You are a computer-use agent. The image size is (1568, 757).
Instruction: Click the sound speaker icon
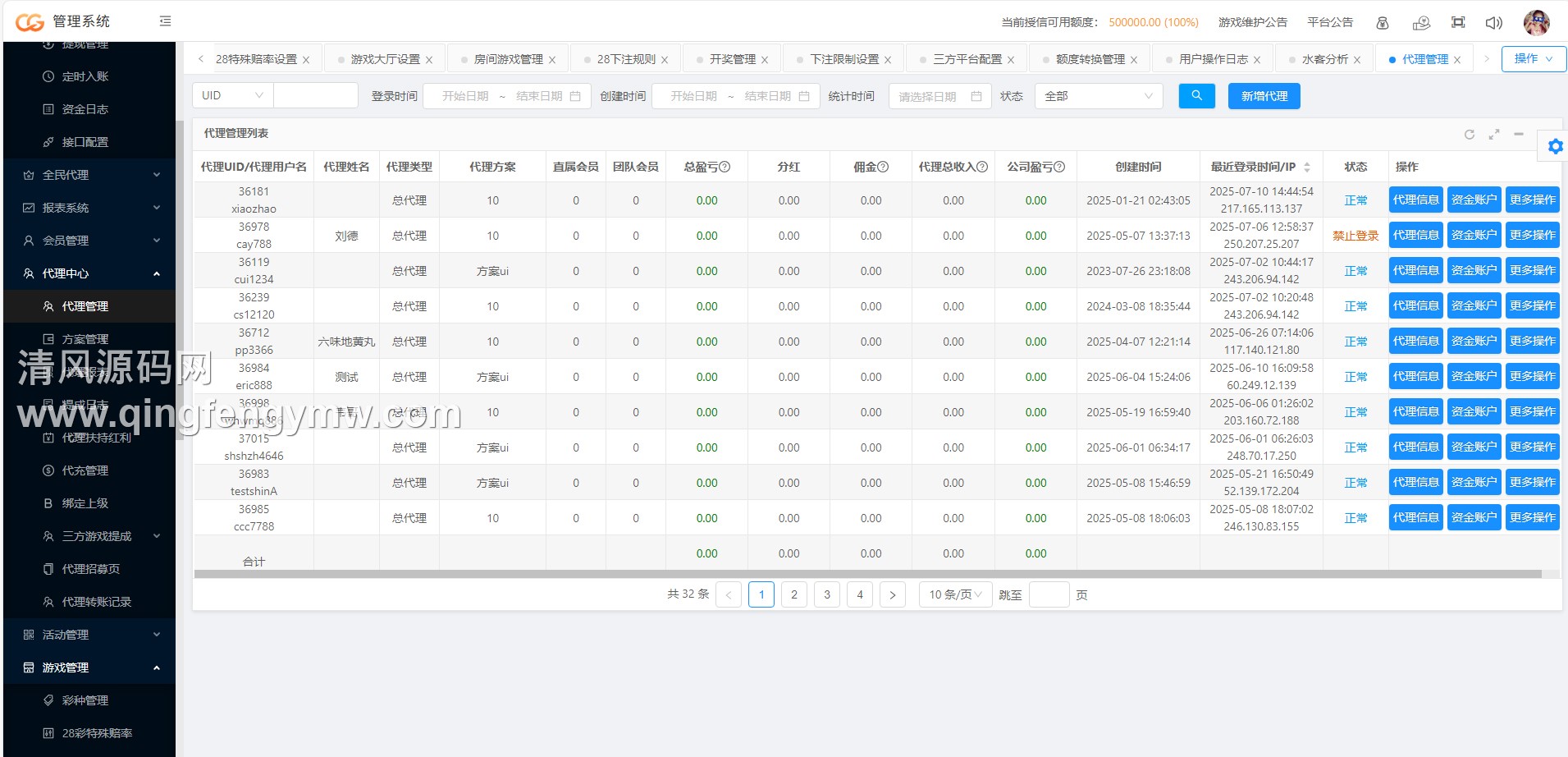[1494, 23]
